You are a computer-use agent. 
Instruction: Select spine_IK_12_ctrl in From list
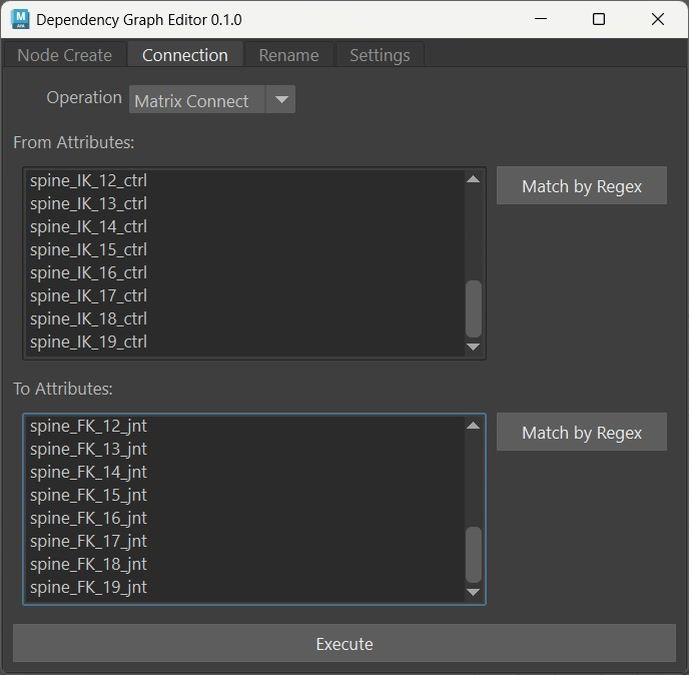click(x=245, y=181)
